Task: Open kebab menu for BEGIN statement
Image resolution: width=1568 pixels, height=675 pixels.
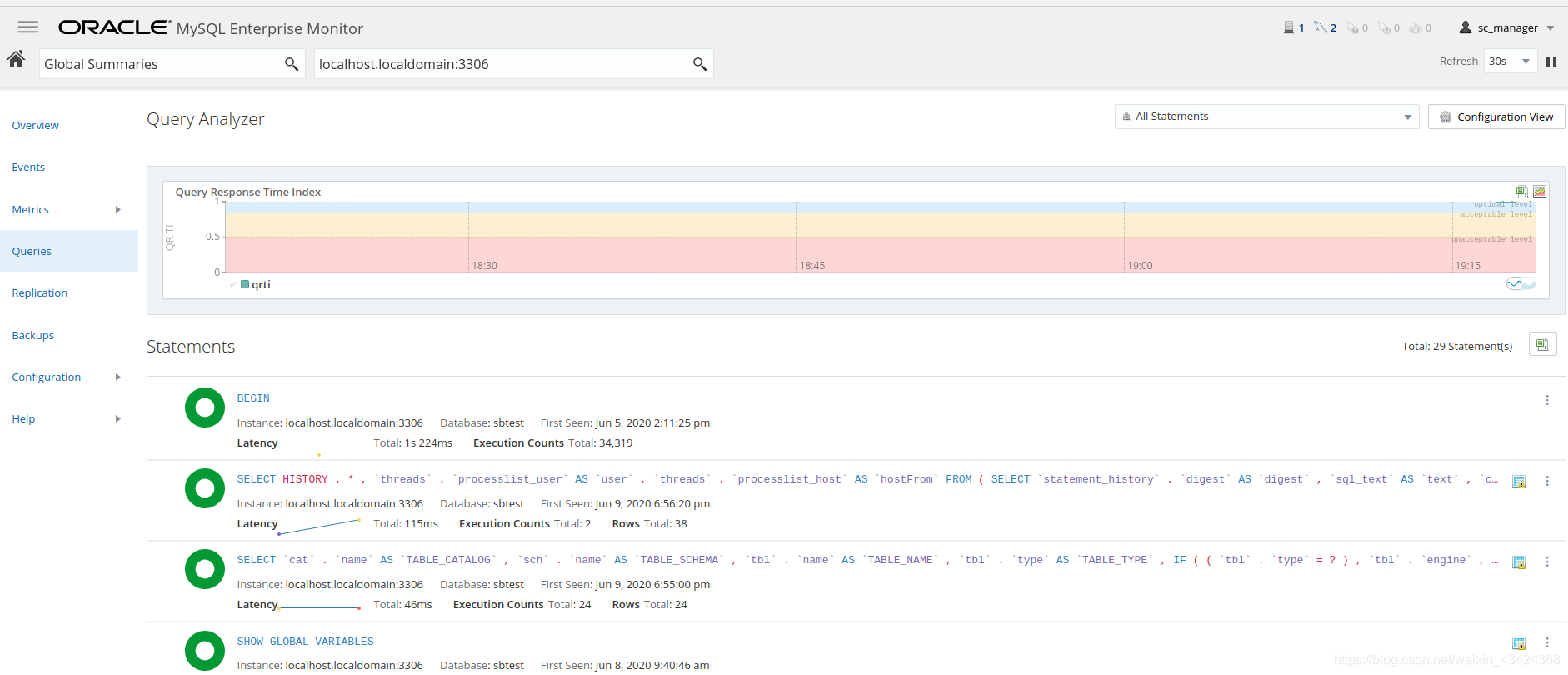Action: tap(1547, 400)
